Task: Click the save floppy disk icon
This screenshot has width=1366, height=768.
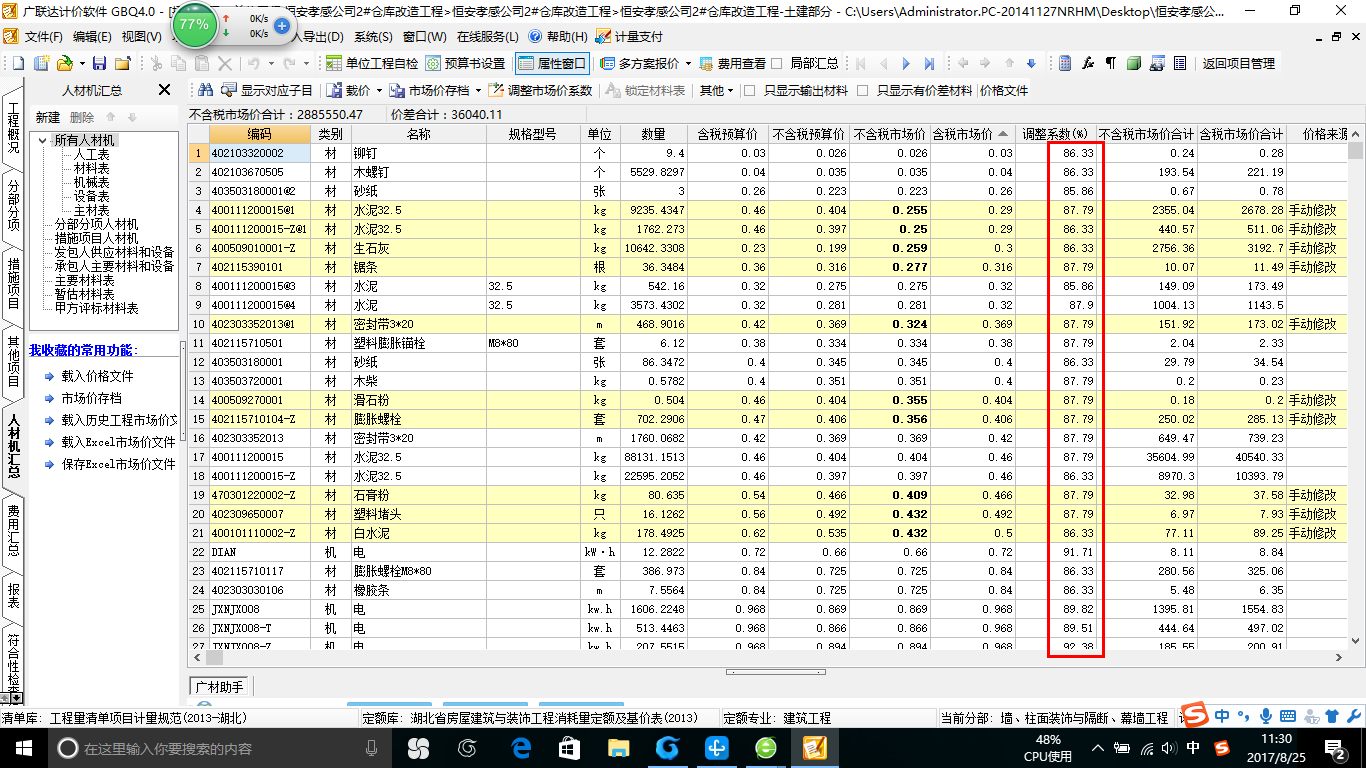Action: 99,63
